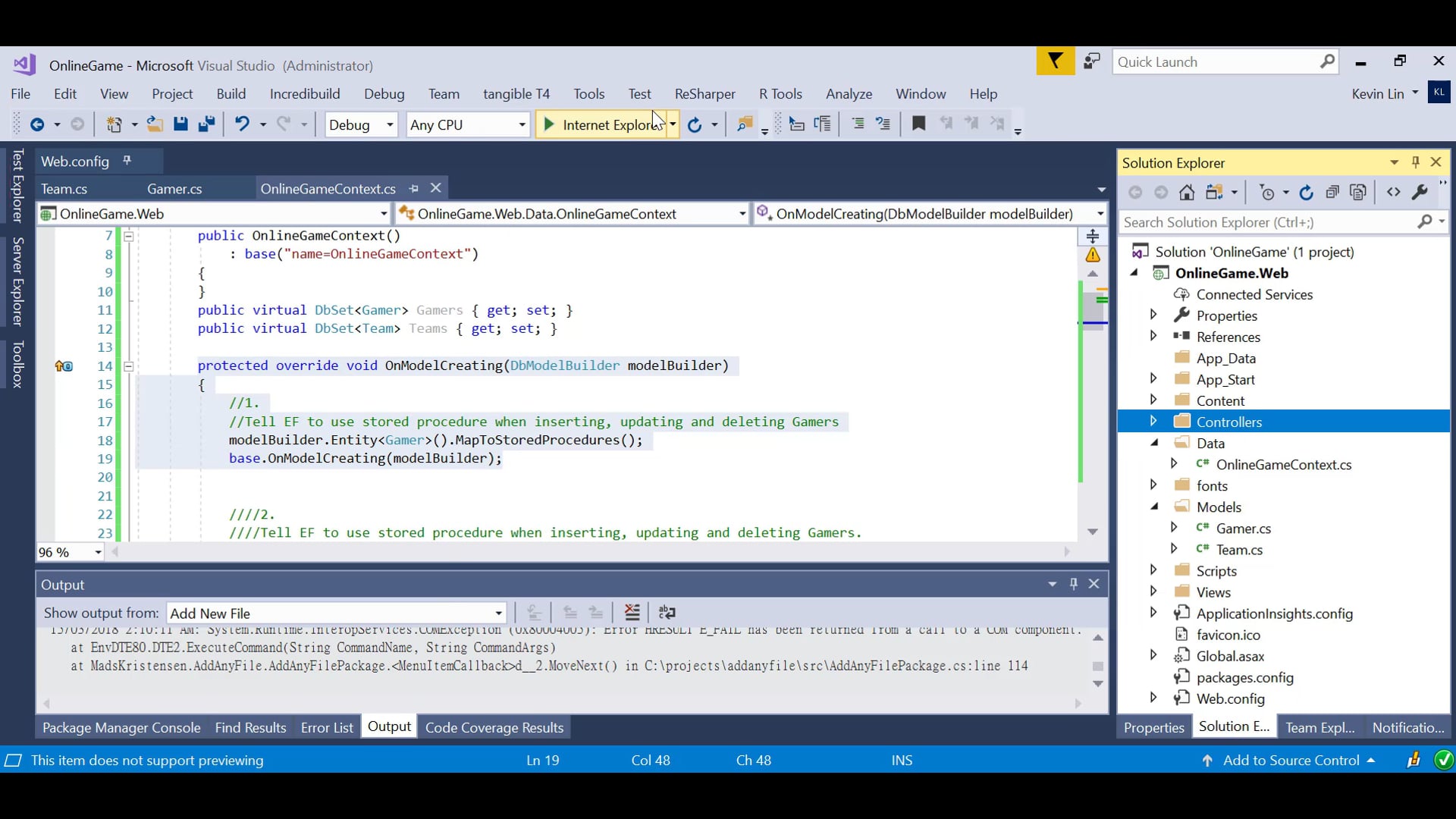Image resolution: width=1456 pixels, height=819 pixels.
Task: Open the New File icon in toolbar
Action: [x=115, y=124]
